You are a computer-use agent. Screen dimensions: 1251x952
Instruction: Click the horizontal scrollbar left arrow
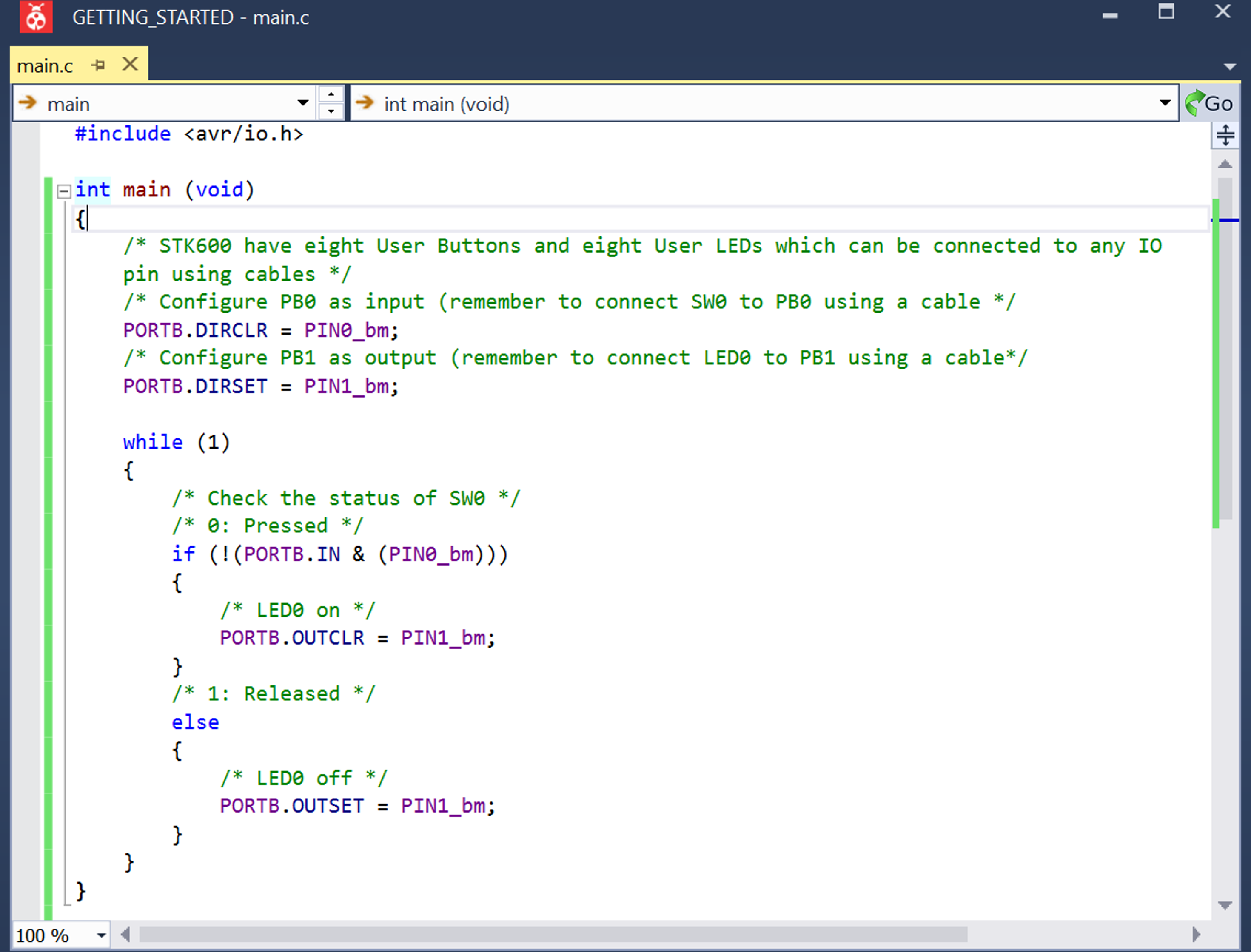(126, 935)
